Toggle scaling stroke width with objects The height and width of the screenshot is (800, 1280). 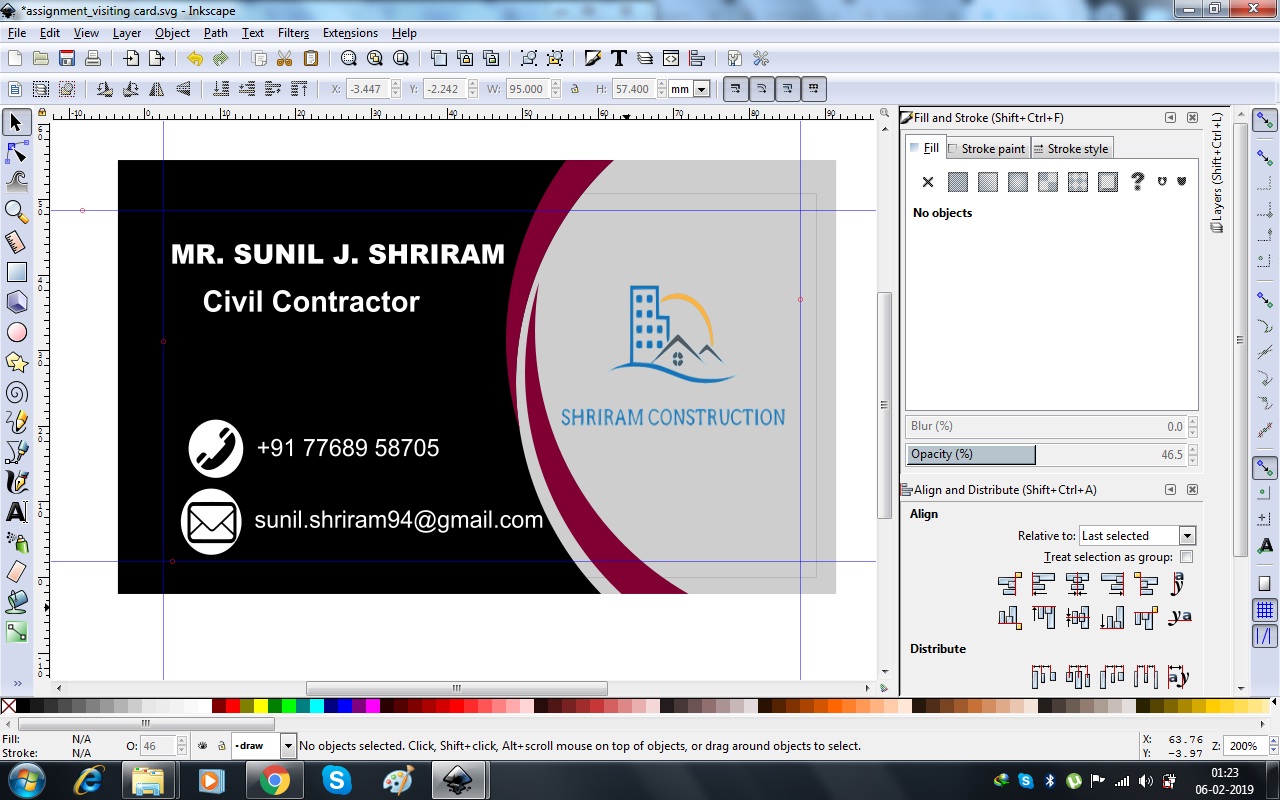click(735, 89)
